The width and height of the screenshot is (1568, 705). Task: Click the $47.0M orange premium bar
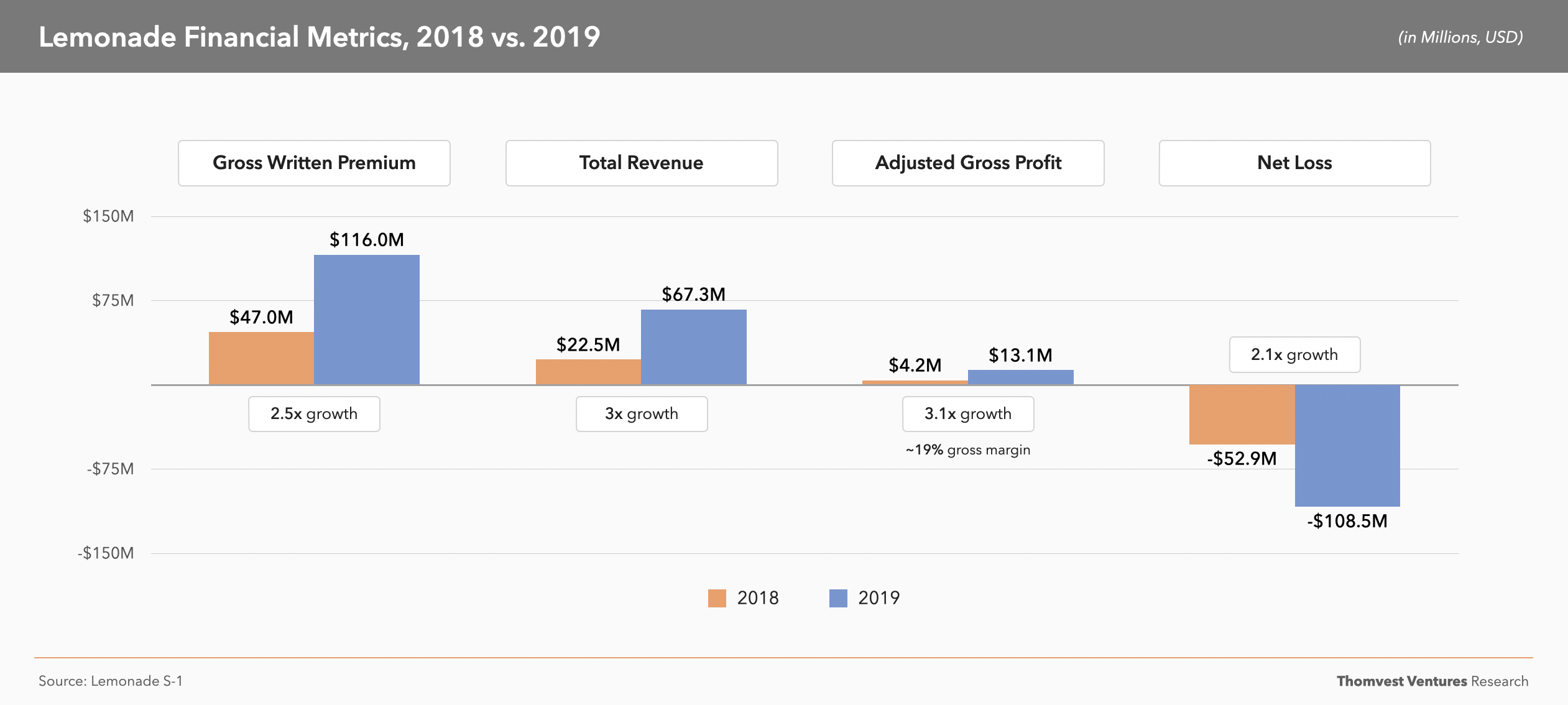[261, 358]
